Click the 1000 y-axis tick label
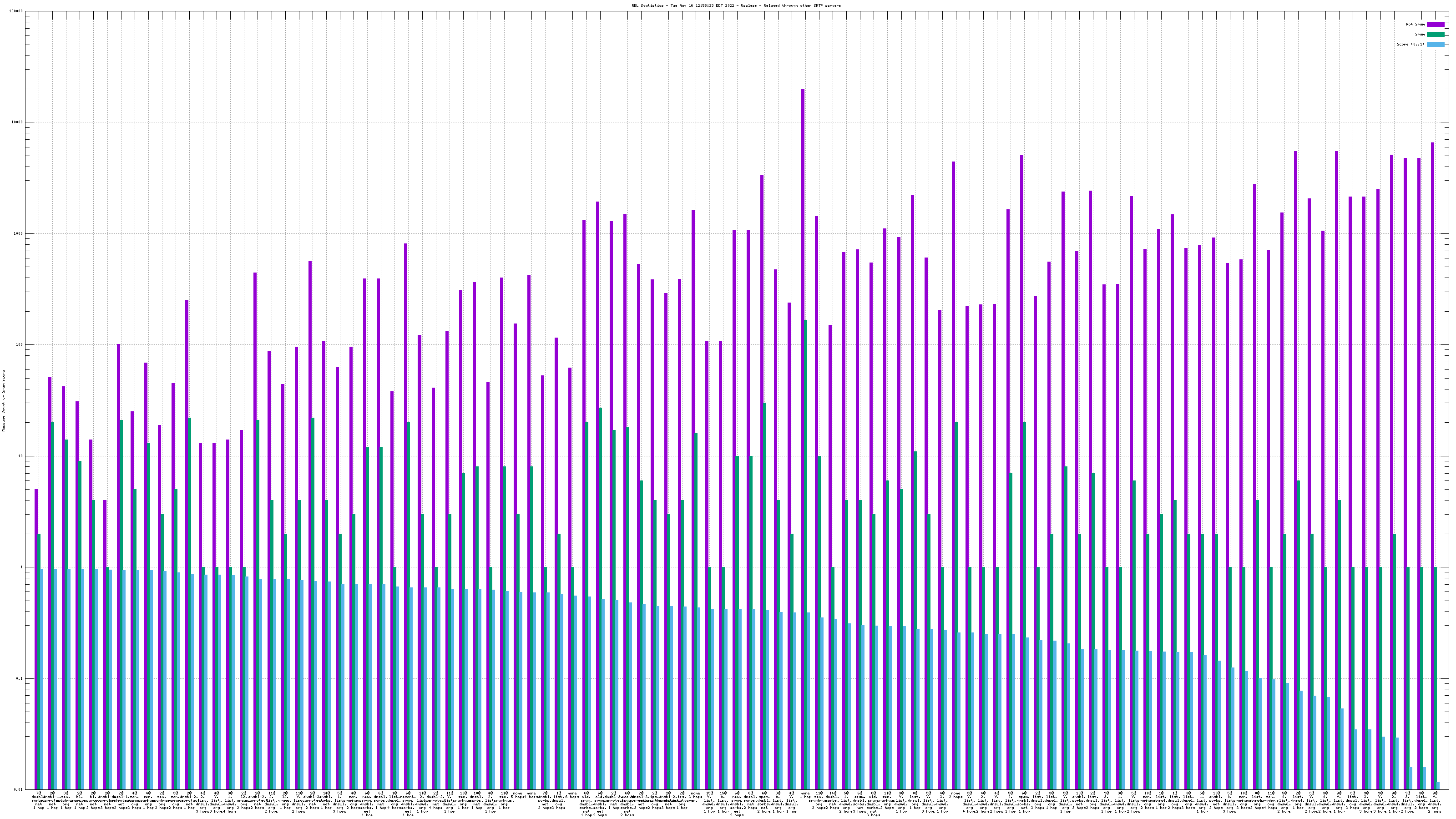This screenshot has width=1456, height=819. tap(18, 234)
